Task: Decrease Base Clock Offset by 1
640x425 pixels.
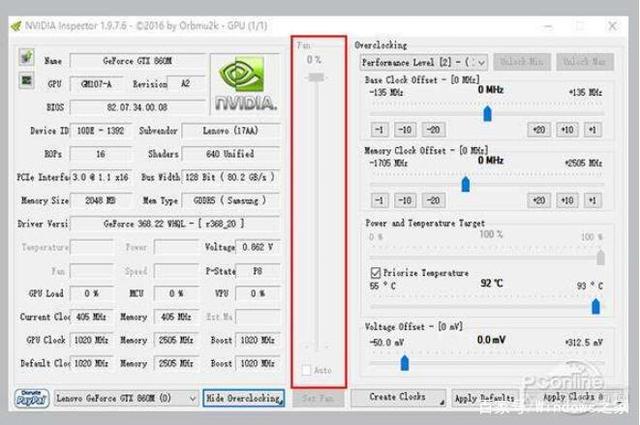Action: 379,130
